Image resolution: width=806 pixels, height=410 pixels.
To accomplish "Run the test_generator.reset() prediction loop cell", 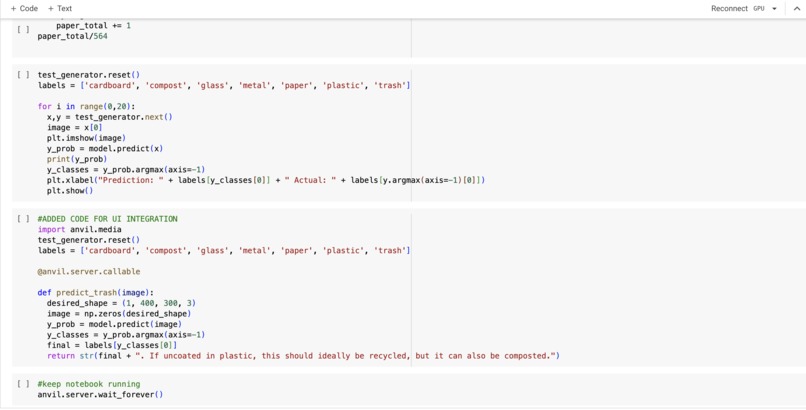I will [23, 75].
